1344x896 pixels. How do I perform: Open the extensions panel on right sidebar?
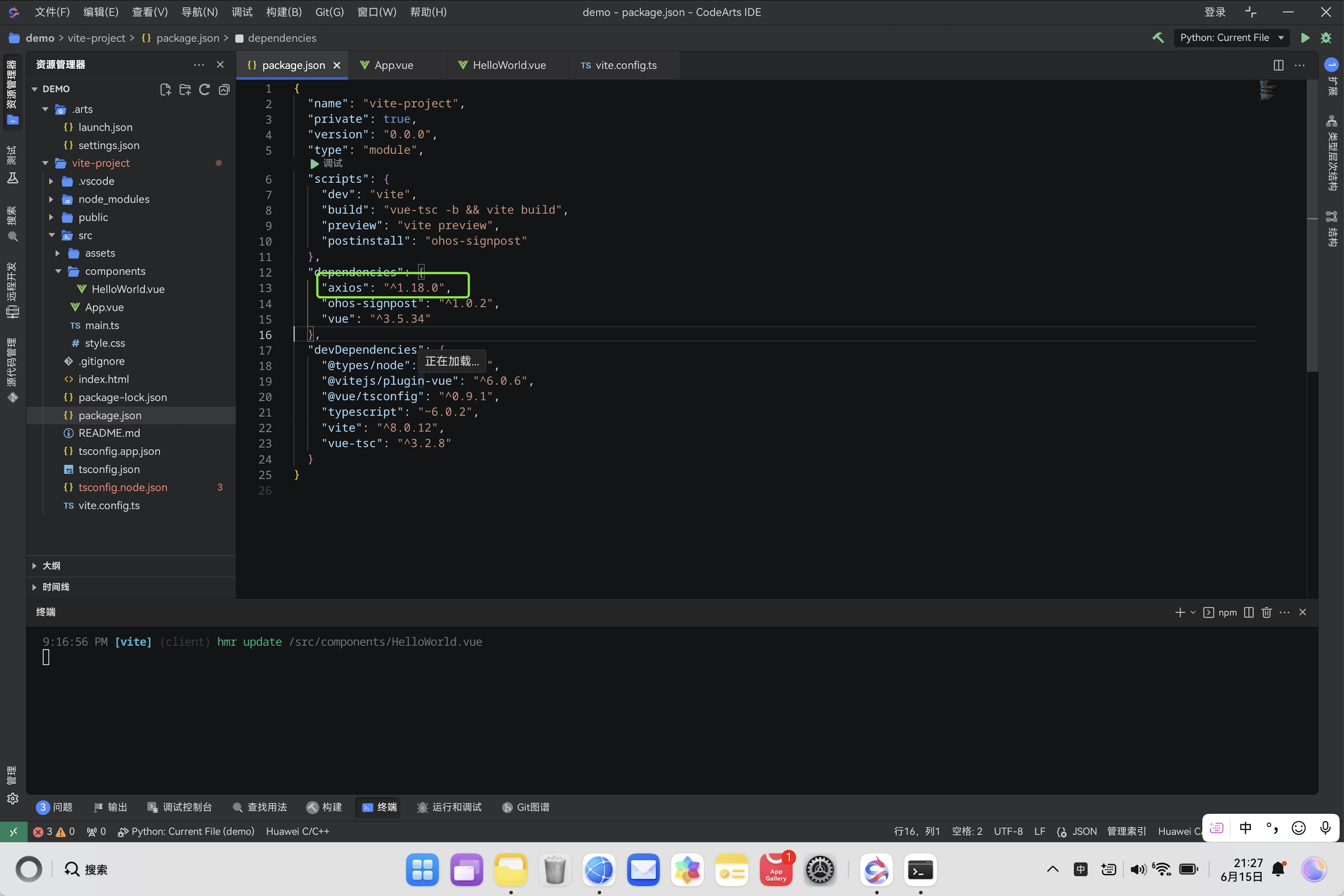1331,77
